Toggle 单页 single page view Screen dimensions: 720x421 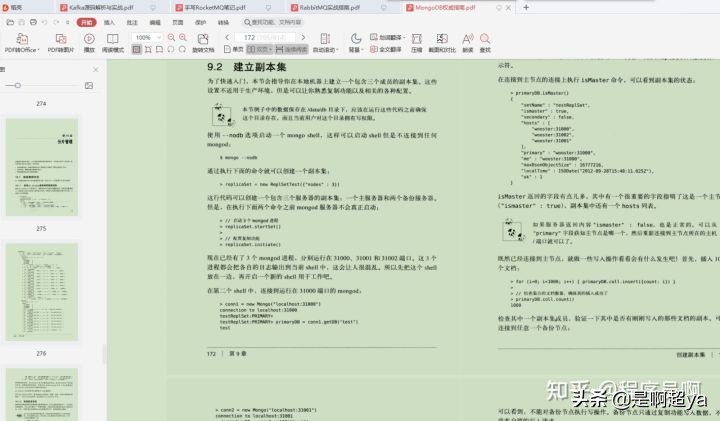click(x=234, y=49)
